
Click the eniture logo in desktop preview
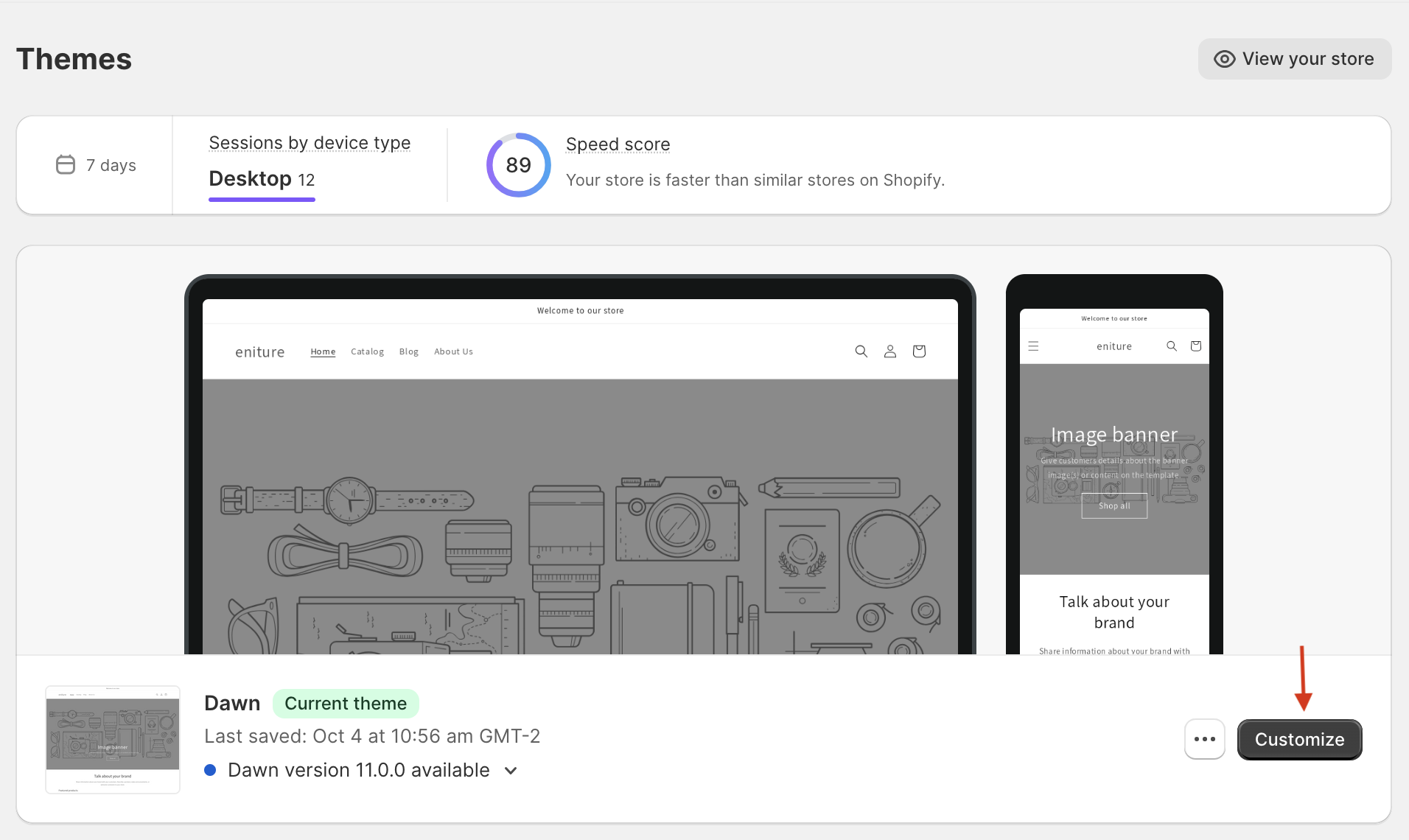(259, 352)
